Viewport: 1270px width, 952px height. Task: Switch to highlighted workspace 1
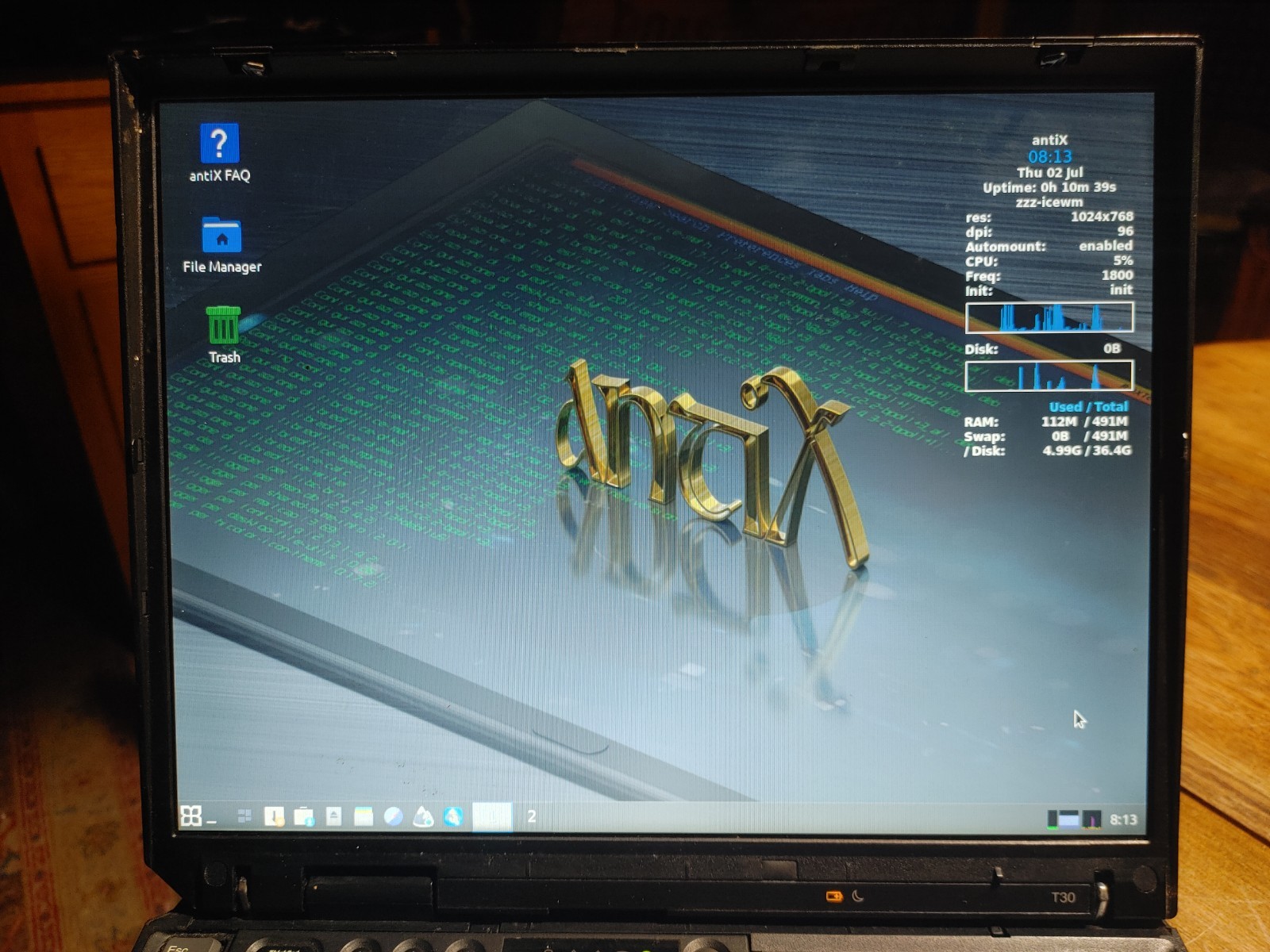point(492,816)
